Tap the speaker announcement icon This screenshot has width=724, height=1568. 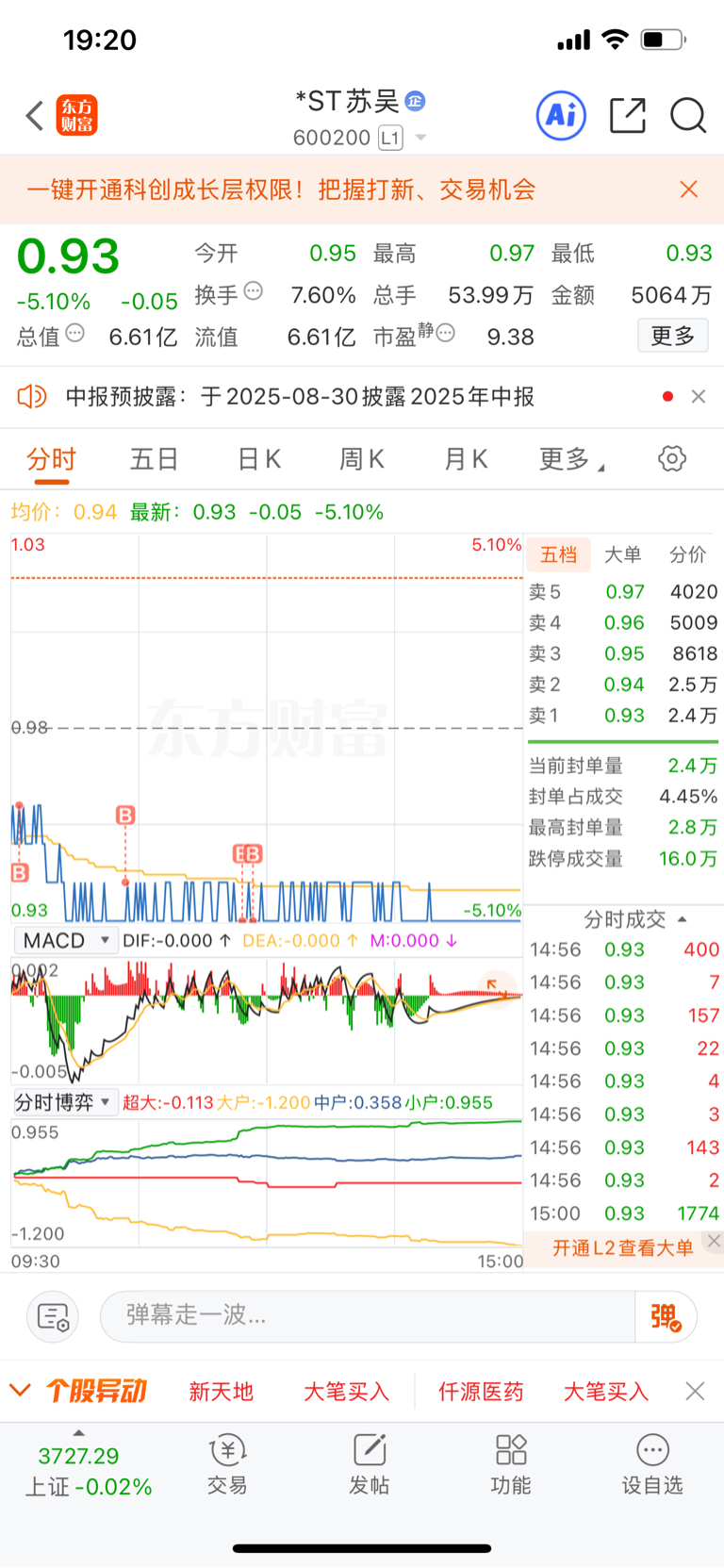31,396
